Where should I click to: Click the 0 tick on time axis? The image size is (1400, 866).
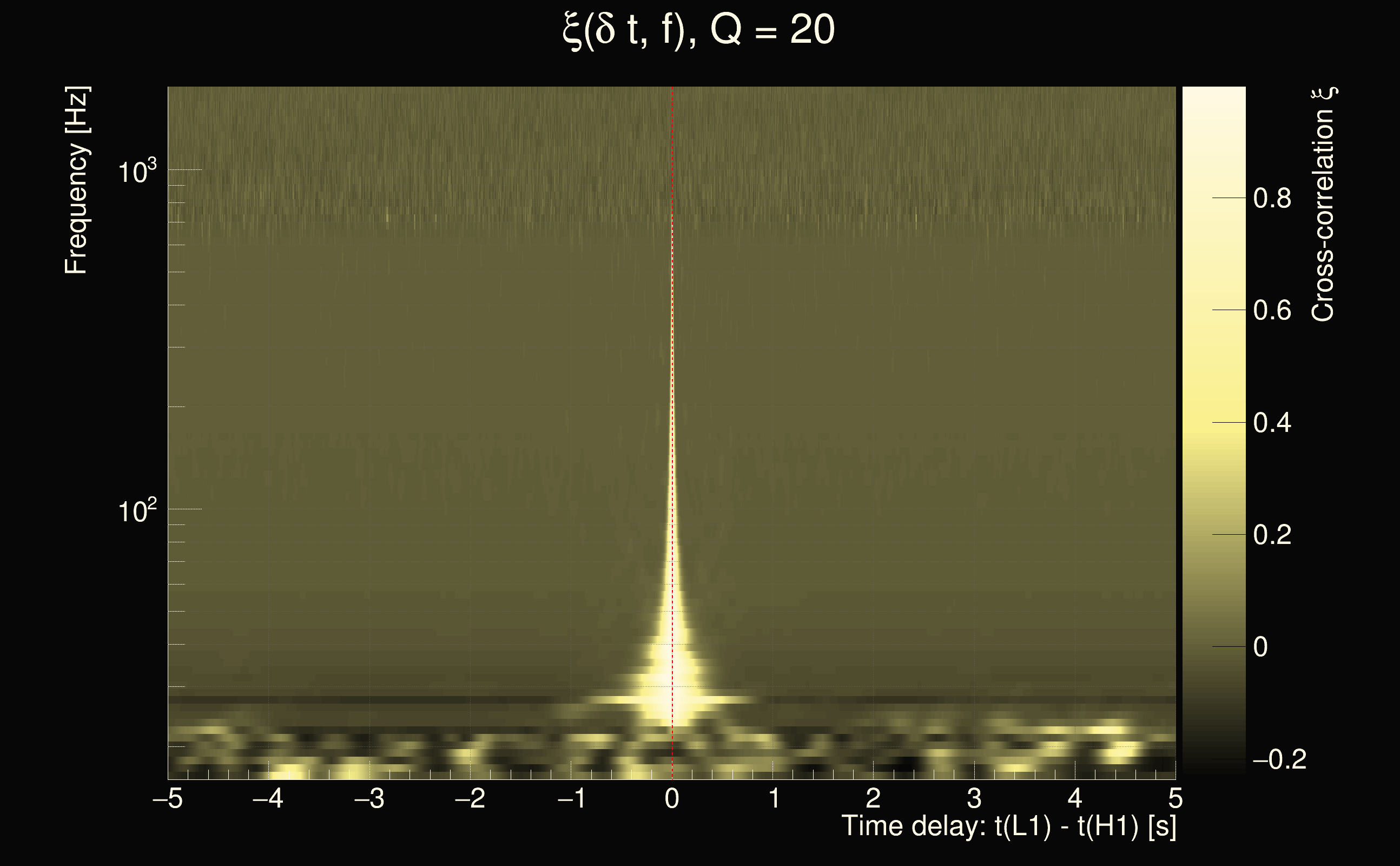point(672,798)
